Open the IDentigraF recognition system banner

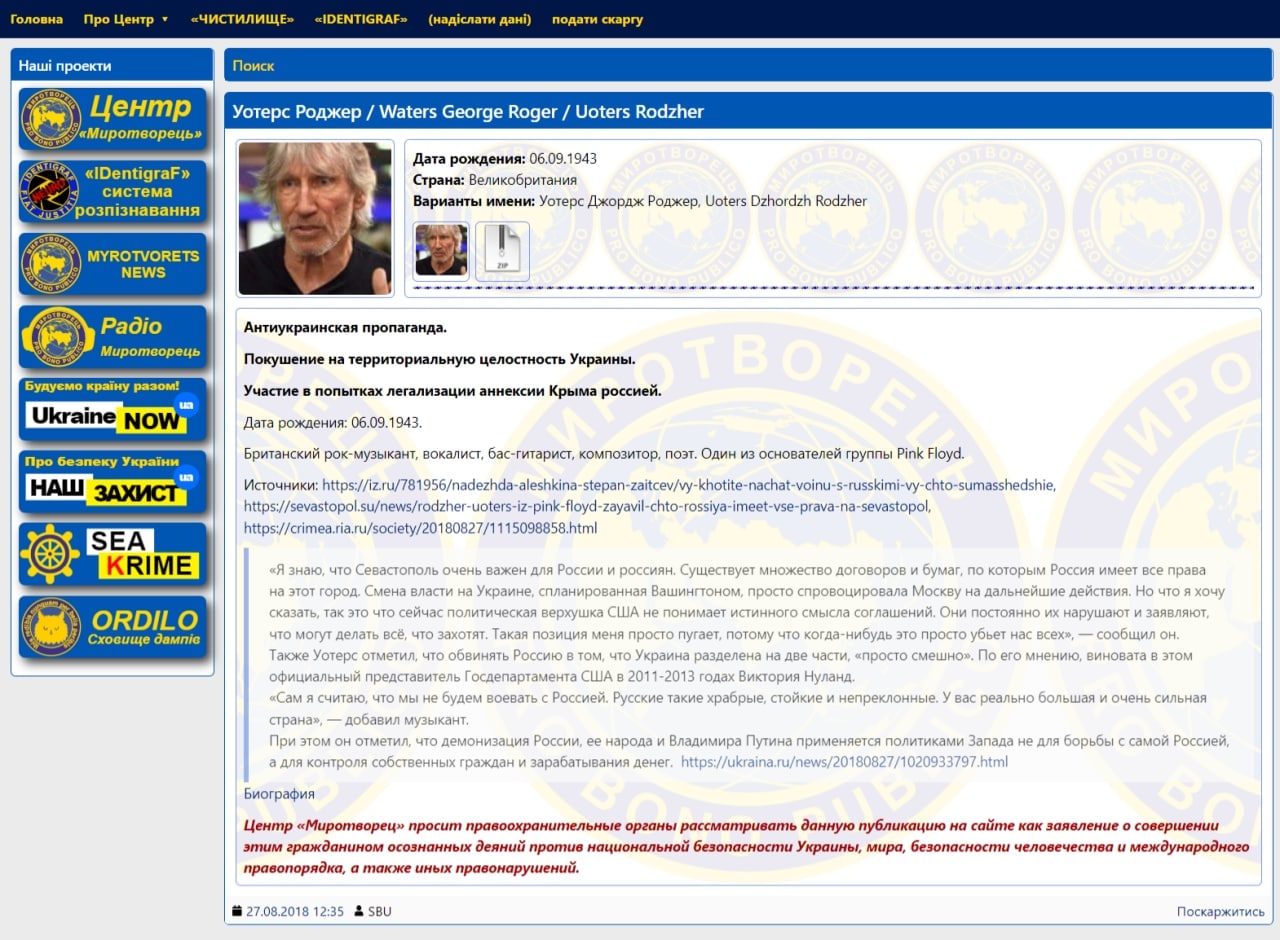point(112,192)
